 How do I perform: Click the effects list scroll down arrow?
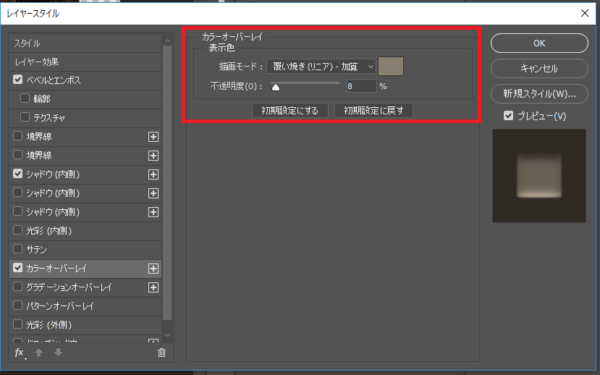167,335
